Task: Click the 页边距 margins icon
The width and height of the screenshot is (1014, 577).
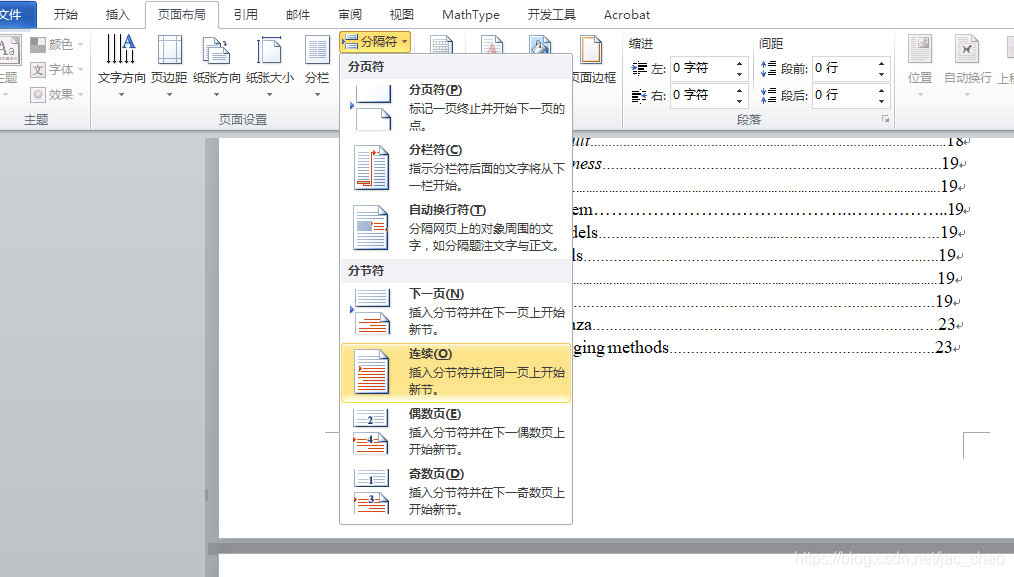Action: pos(169,49)
